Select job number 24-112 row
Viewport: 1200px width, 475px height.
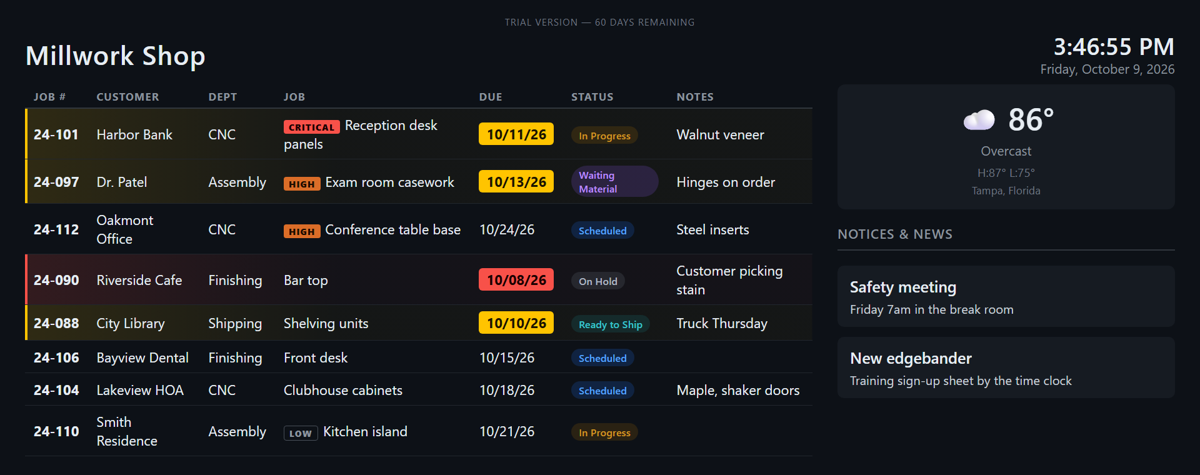[x=418, y=229]
